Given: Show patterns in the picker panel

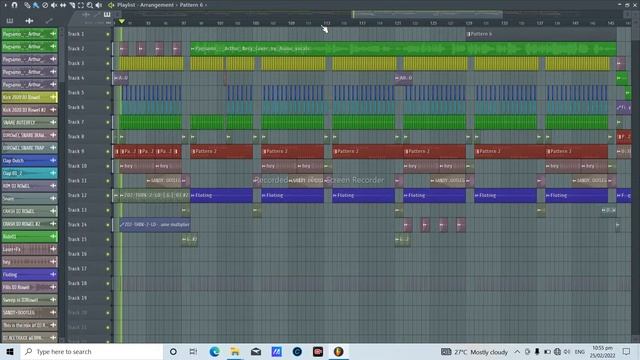Looking at the screenshot, I should [10, 20].
